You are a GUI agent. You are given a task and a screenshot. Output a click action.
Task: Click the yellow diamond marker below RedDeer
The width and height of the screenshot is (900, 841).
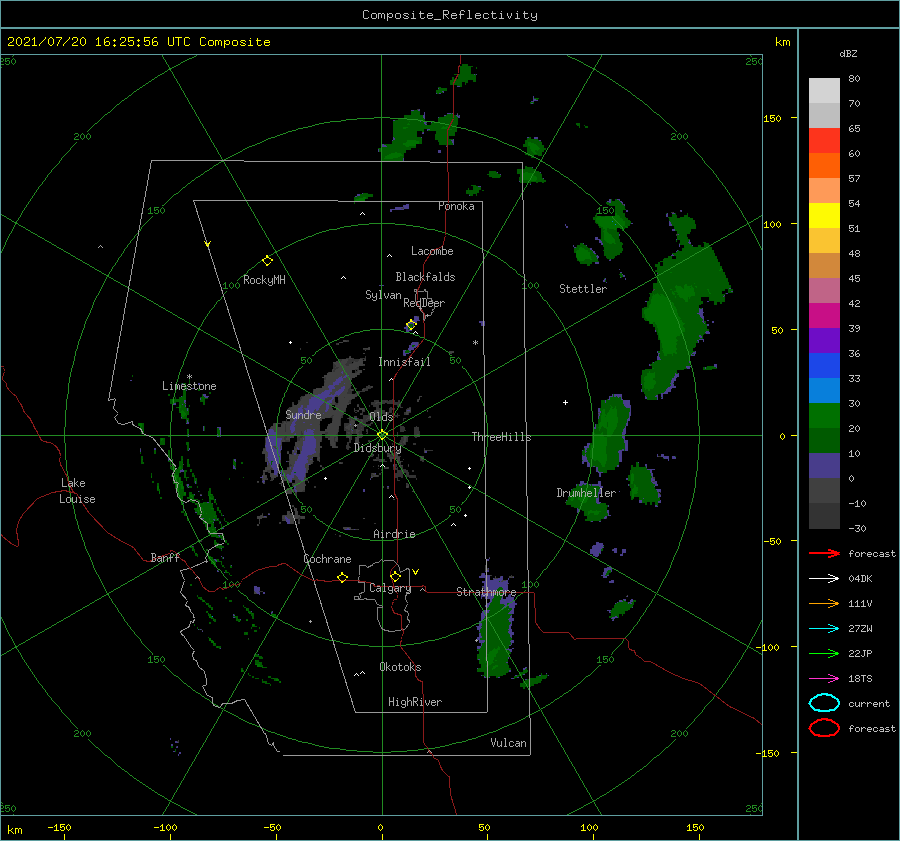pos(411,325)
